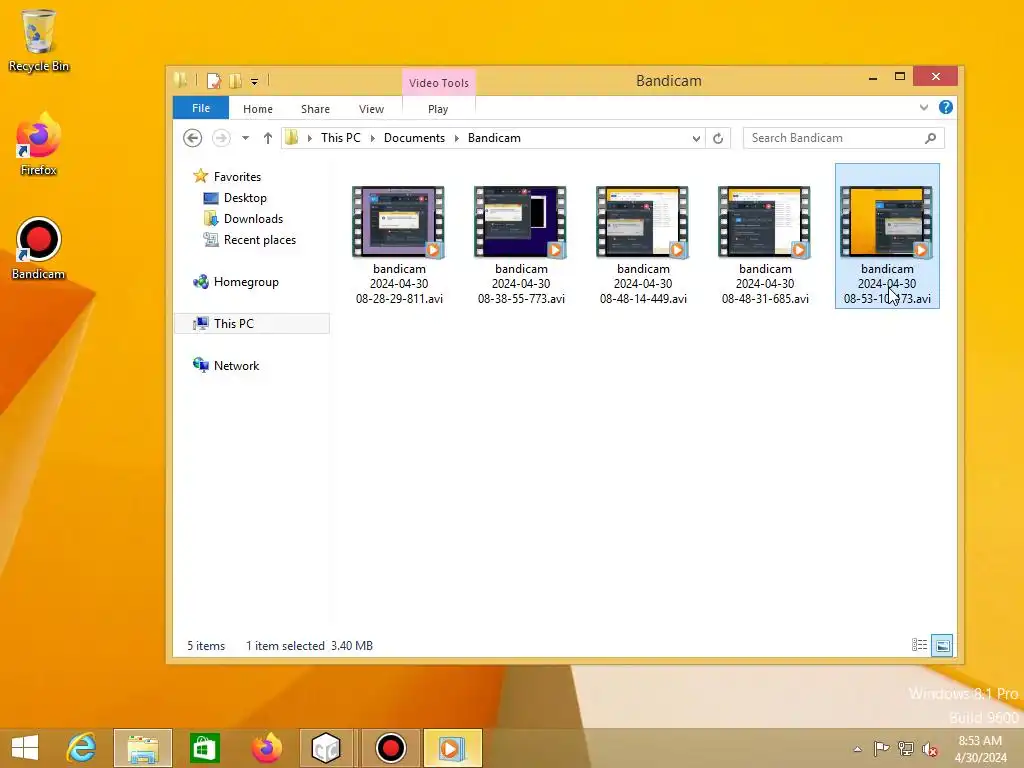Select This PC in the navigation pane
This screenshot has width=1024, height=768.
(252, 324)
